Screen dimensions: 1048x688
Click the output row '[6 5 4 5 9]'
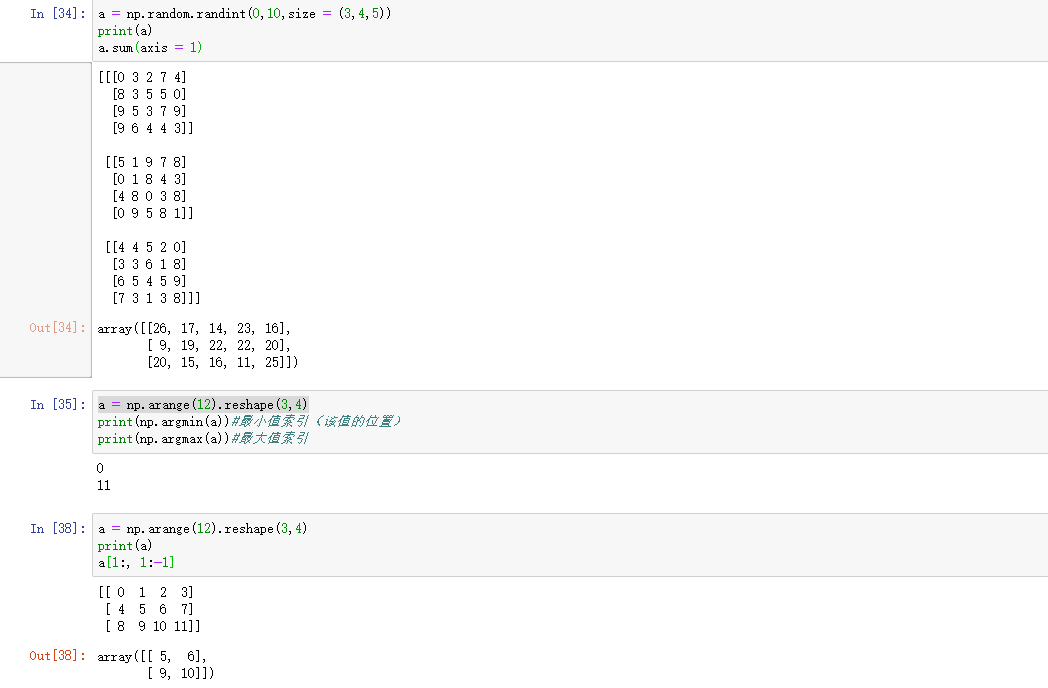click(150, 281)
